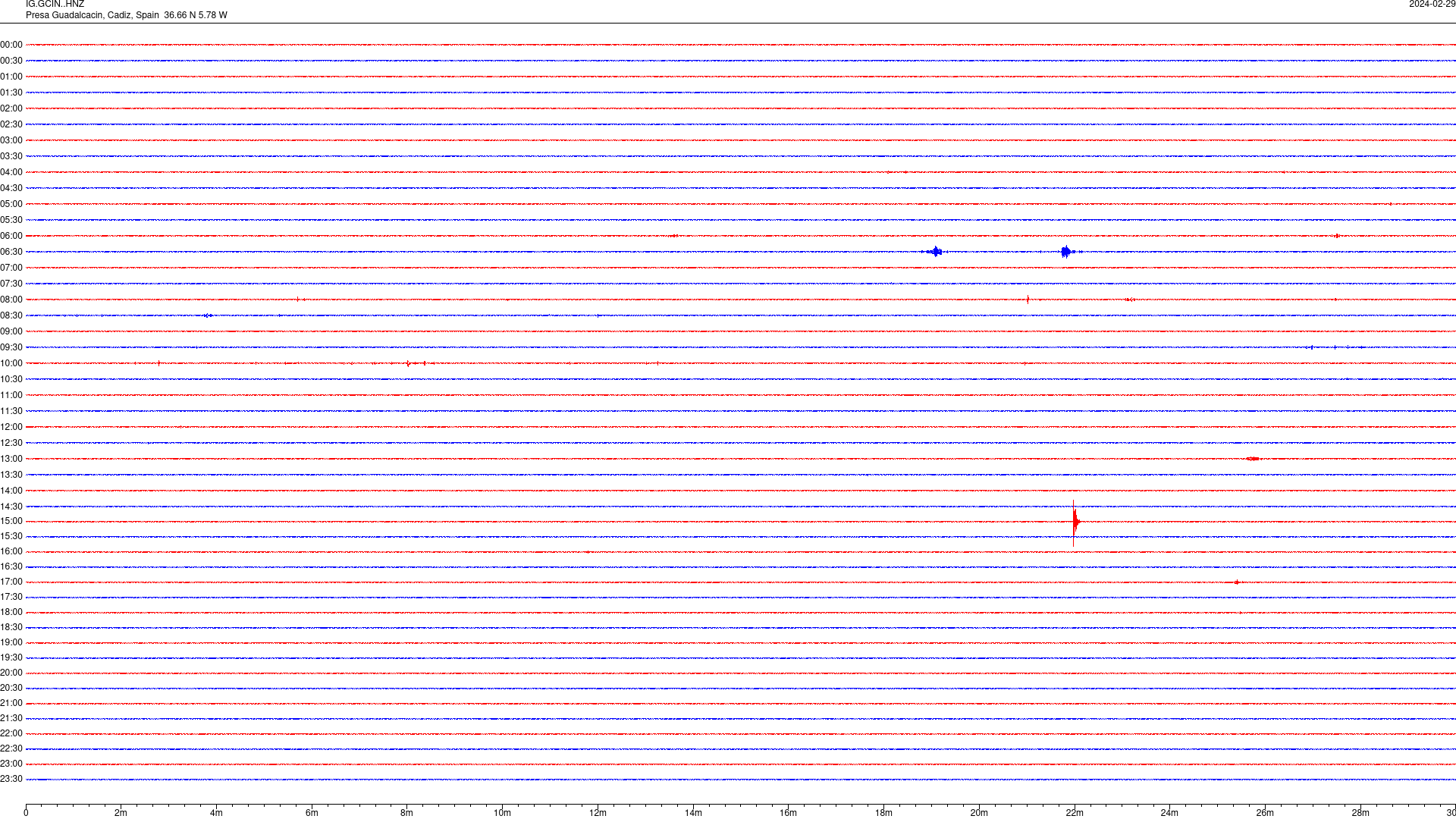Click the Presa Guadalcacin location header text
The image size is (1456, 819).
[126, 15]
